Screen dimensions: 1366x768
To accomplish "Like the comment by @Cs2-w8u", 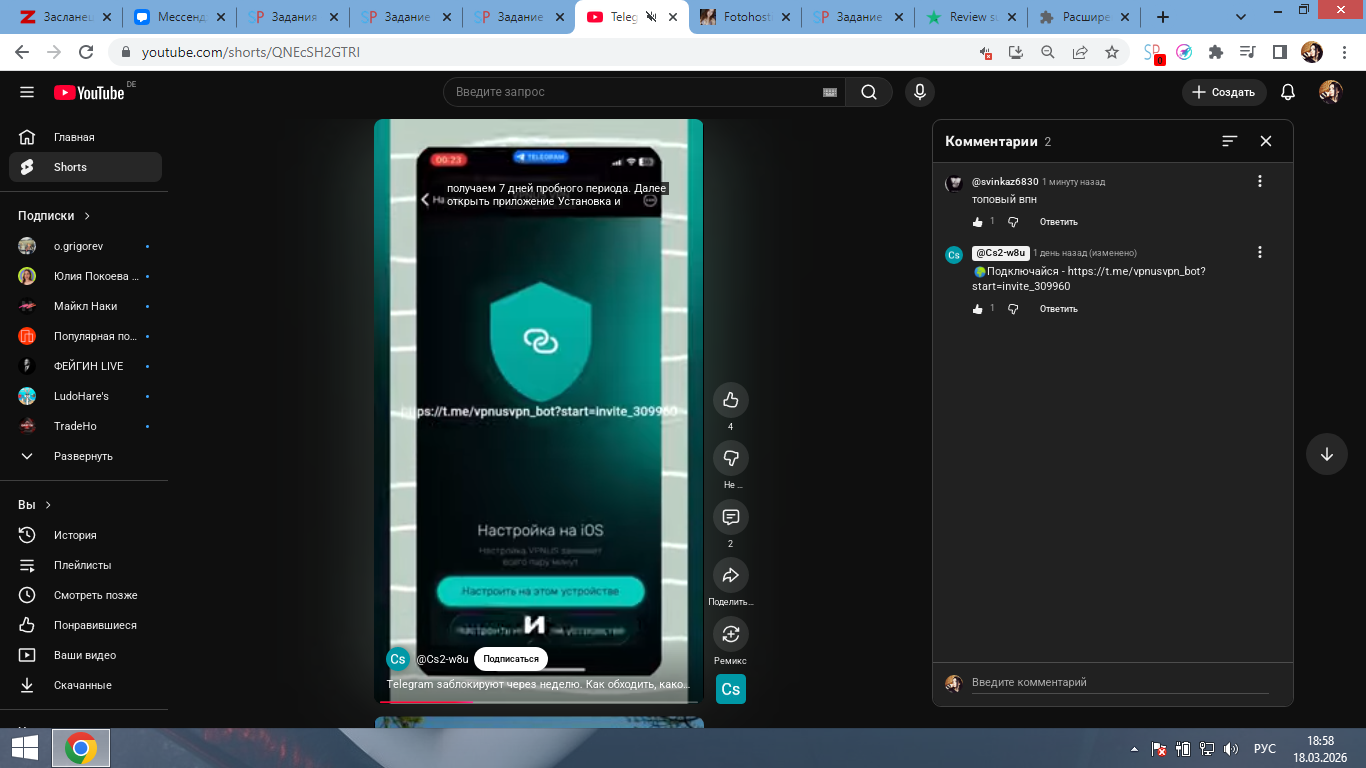I will coord(978,309).
